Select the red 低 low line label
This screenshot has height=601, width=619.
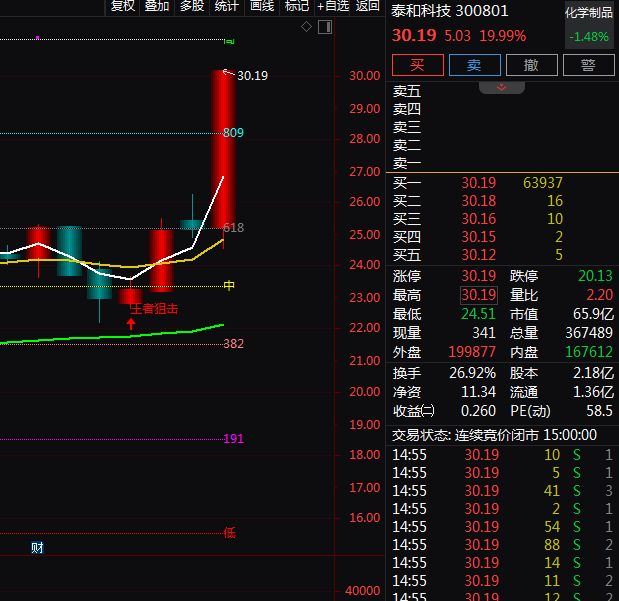(229, 533)
